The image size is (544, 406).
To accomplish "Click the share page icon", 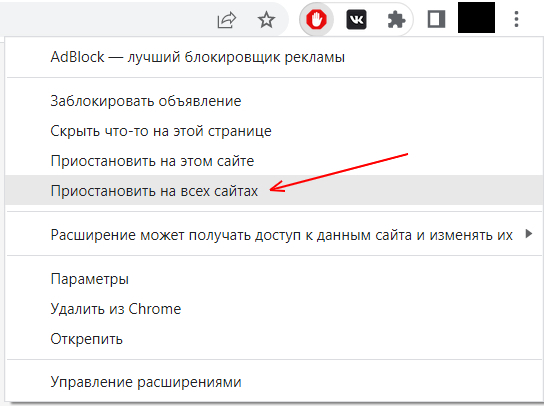I will tap(227, 20).
